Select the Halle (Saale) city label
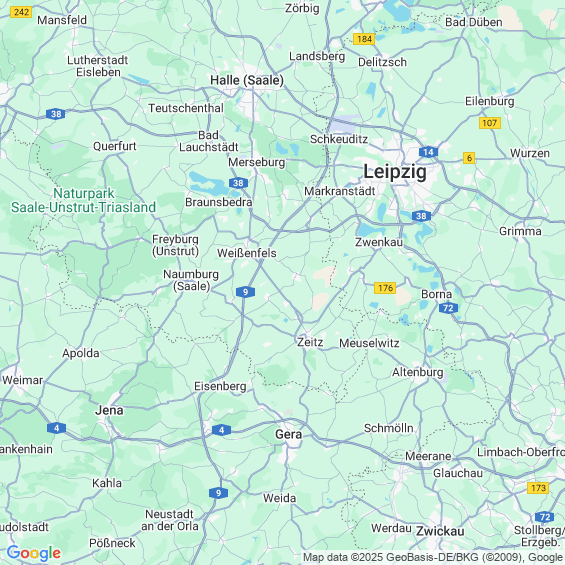This screenshot has height=565, width=565. tap(247, 80)
